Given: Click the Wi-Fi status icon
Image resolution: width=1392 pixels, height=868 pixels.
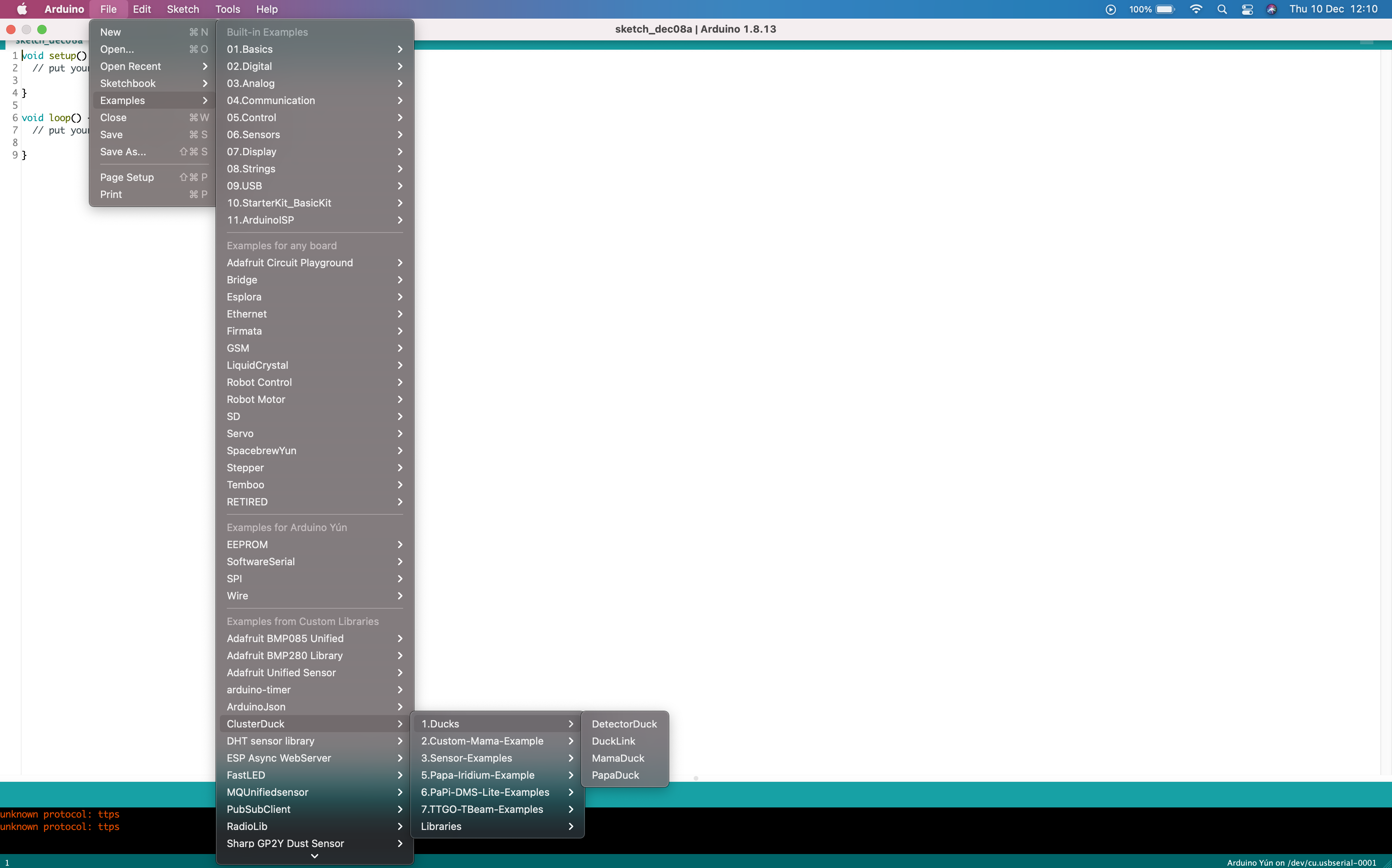Looking at the screenshot, I should coord(1196,9).
